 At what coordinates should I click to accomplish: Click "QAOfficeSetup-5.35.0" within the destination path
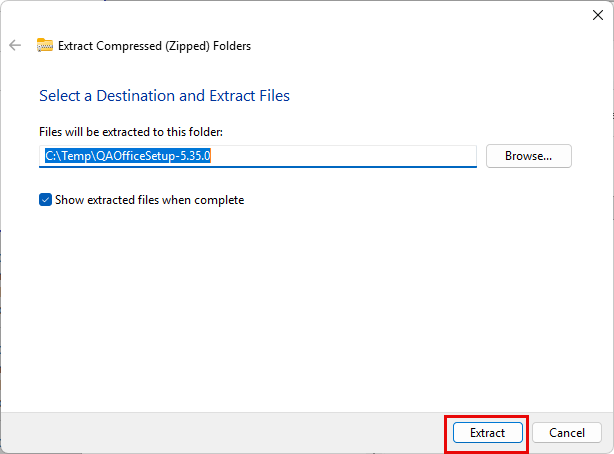[x=159, y=156]
